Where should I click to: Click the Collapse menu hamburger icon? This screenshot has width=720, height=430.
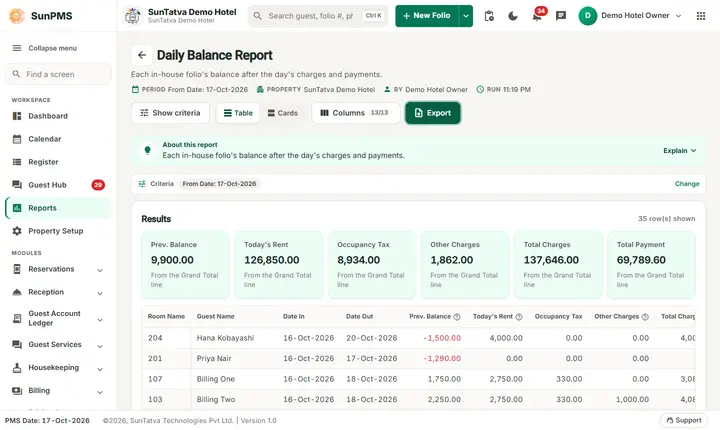pos(17,48)
